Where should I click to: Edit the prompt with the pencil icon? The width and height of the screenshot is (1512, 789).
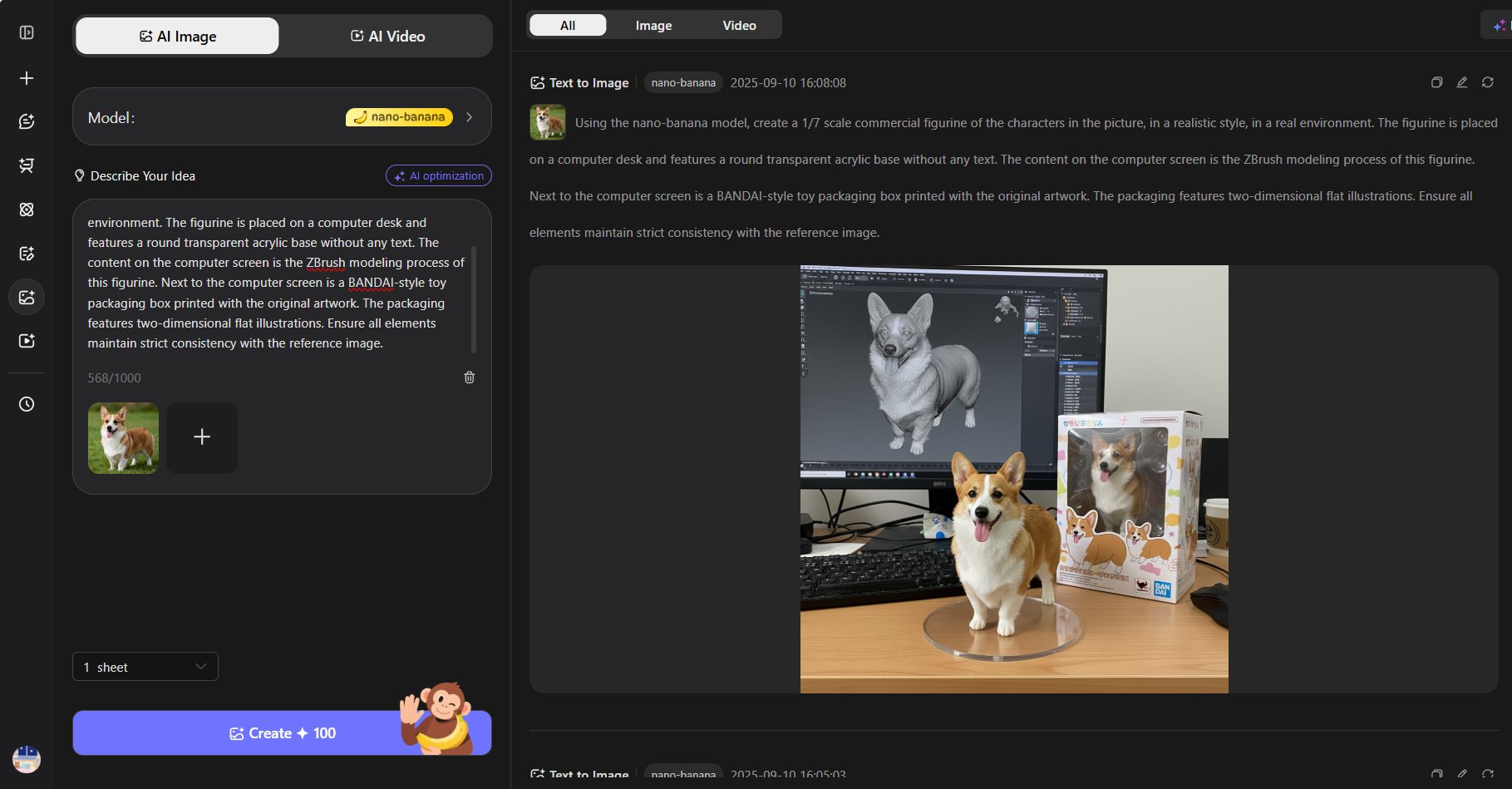click(x=1462, y=82)
